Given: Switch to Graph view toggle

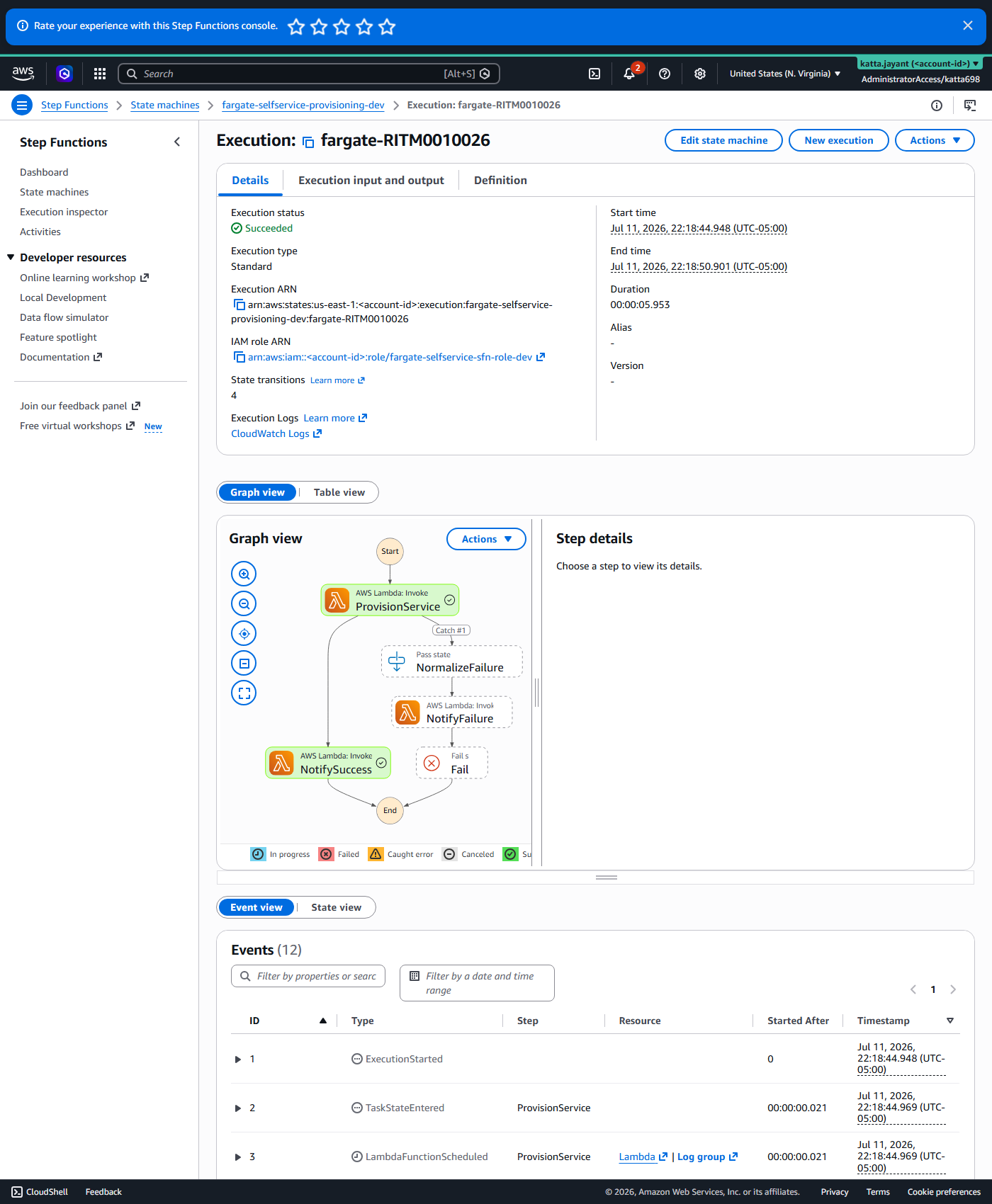Looking at the screenshot, I should click(x=257, y=492).
